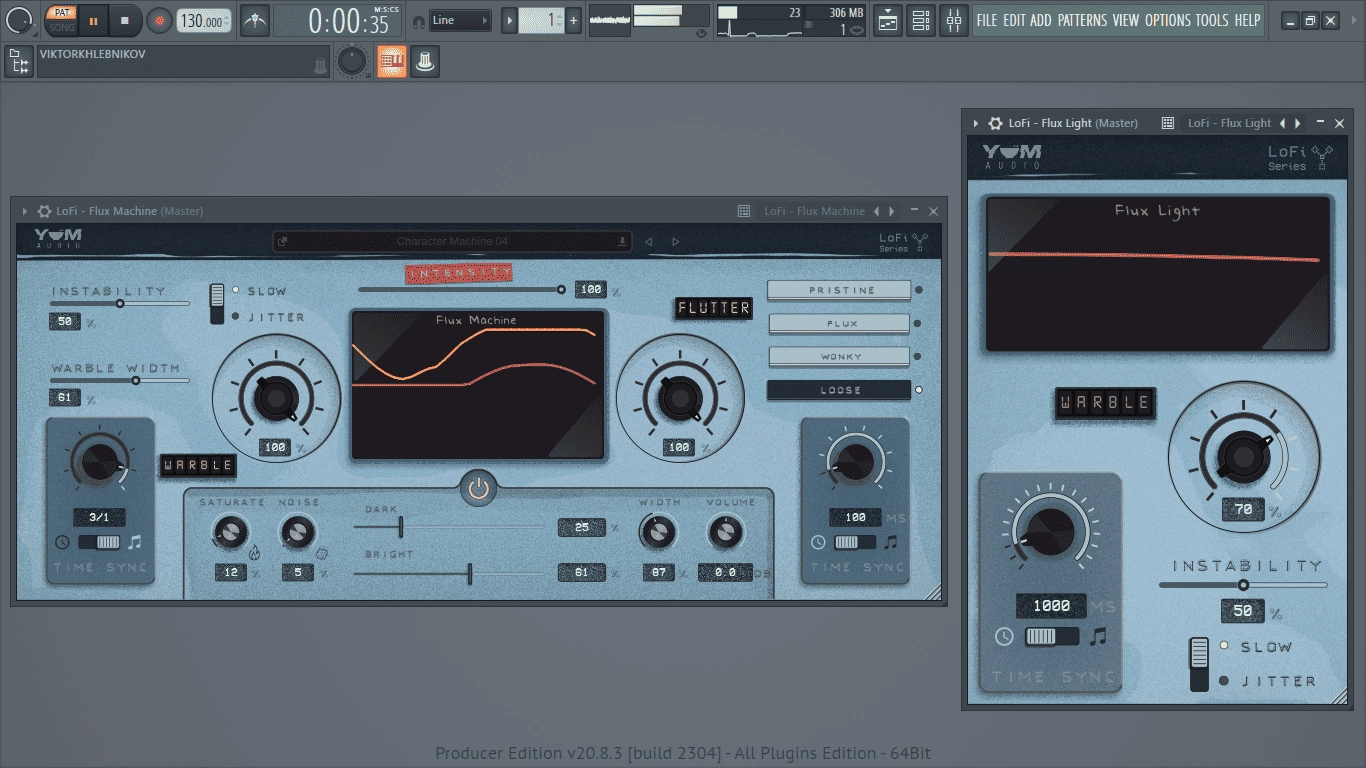The height and width of the screenshot is (768, 1366).
Task: Select FLUX mode button
Action: [x=839, y=324]
